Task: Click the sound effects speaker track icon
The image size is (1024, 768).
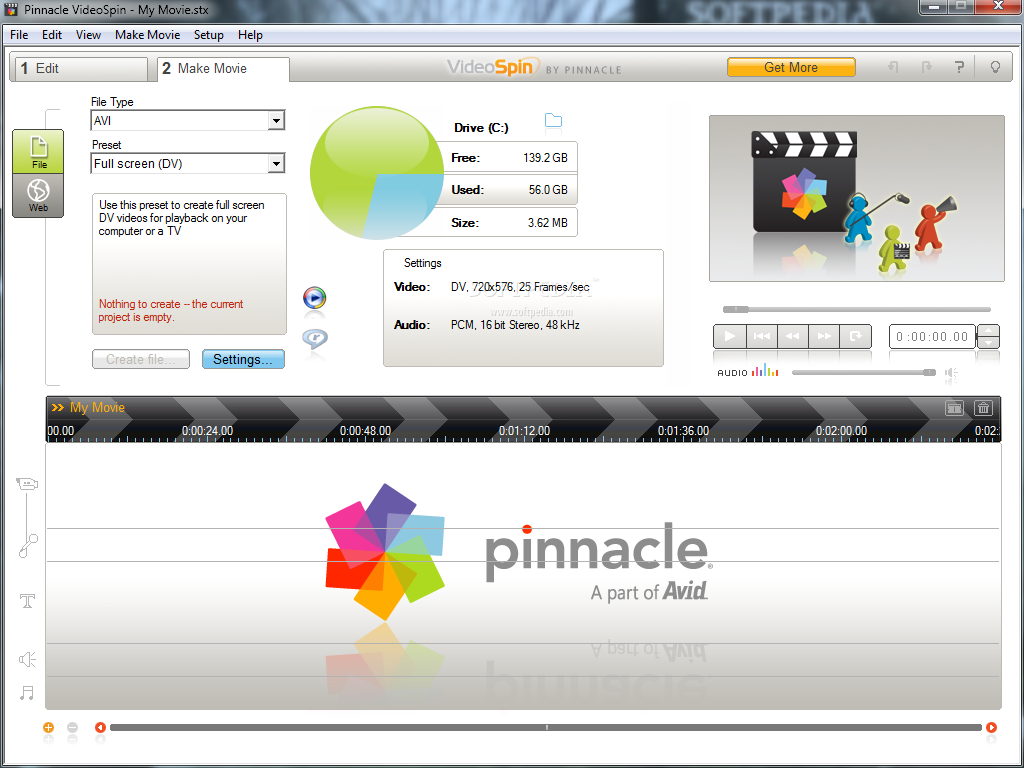Action: click(27, 659)
